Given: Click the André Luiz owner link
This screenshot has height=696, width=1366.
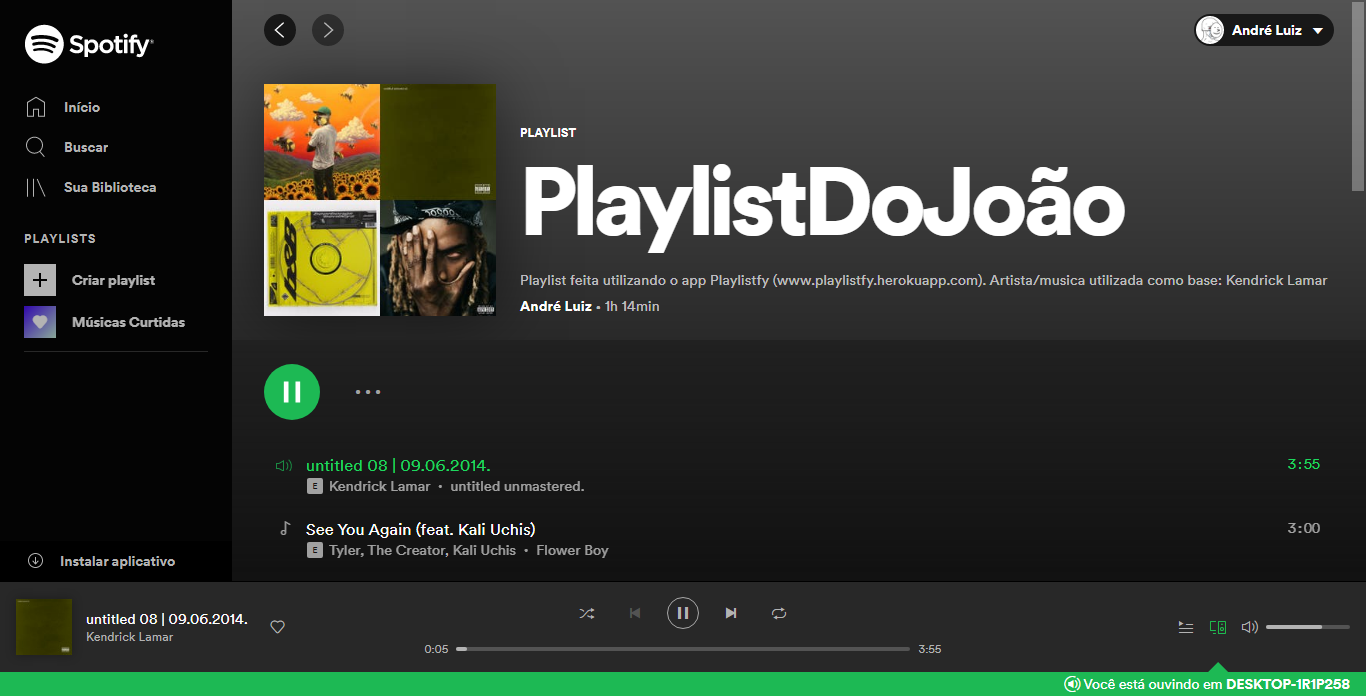Looking at the screenshot, I should [556, 306].
